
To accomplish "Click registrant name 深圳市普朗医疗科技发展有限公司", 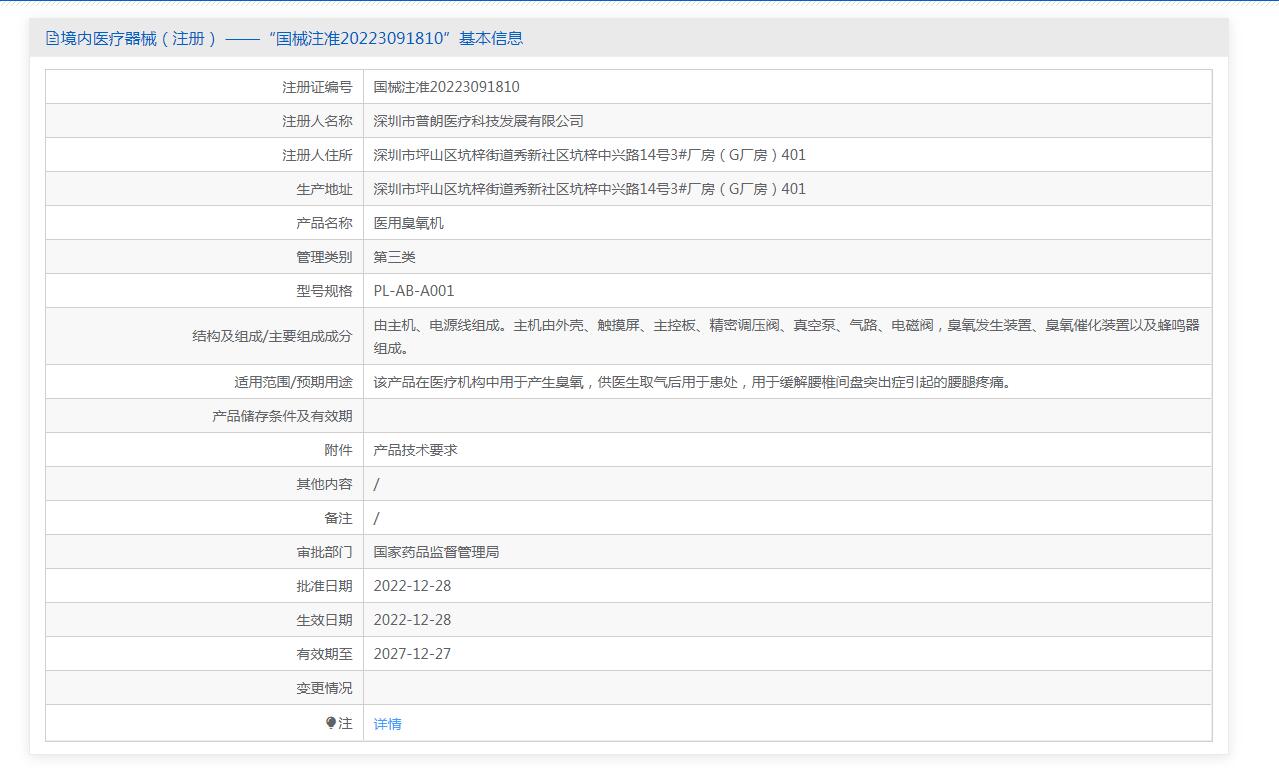I will click(x=478, y=121).
